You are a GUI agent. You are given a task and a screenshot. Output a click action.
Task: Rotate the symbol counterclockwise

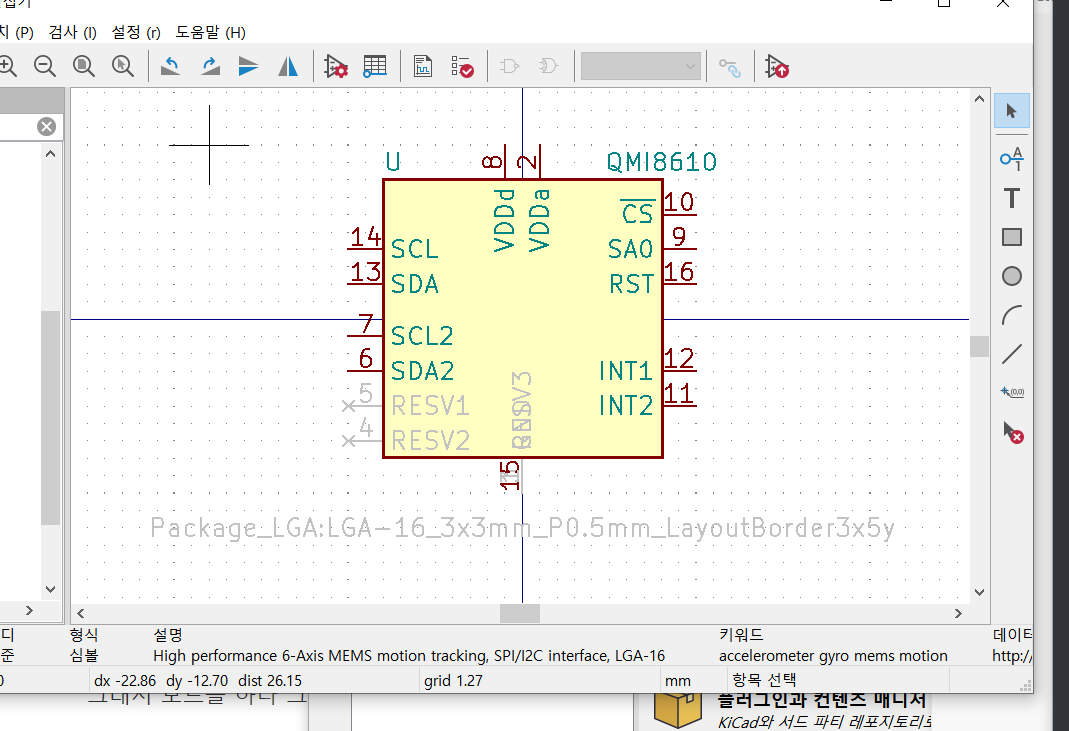pyautogui.click(x=170, y=66)
